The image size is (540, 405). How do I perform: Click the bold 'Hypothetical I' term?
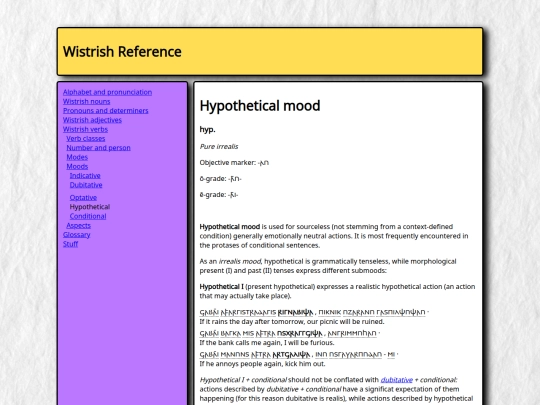pos(221,287)
